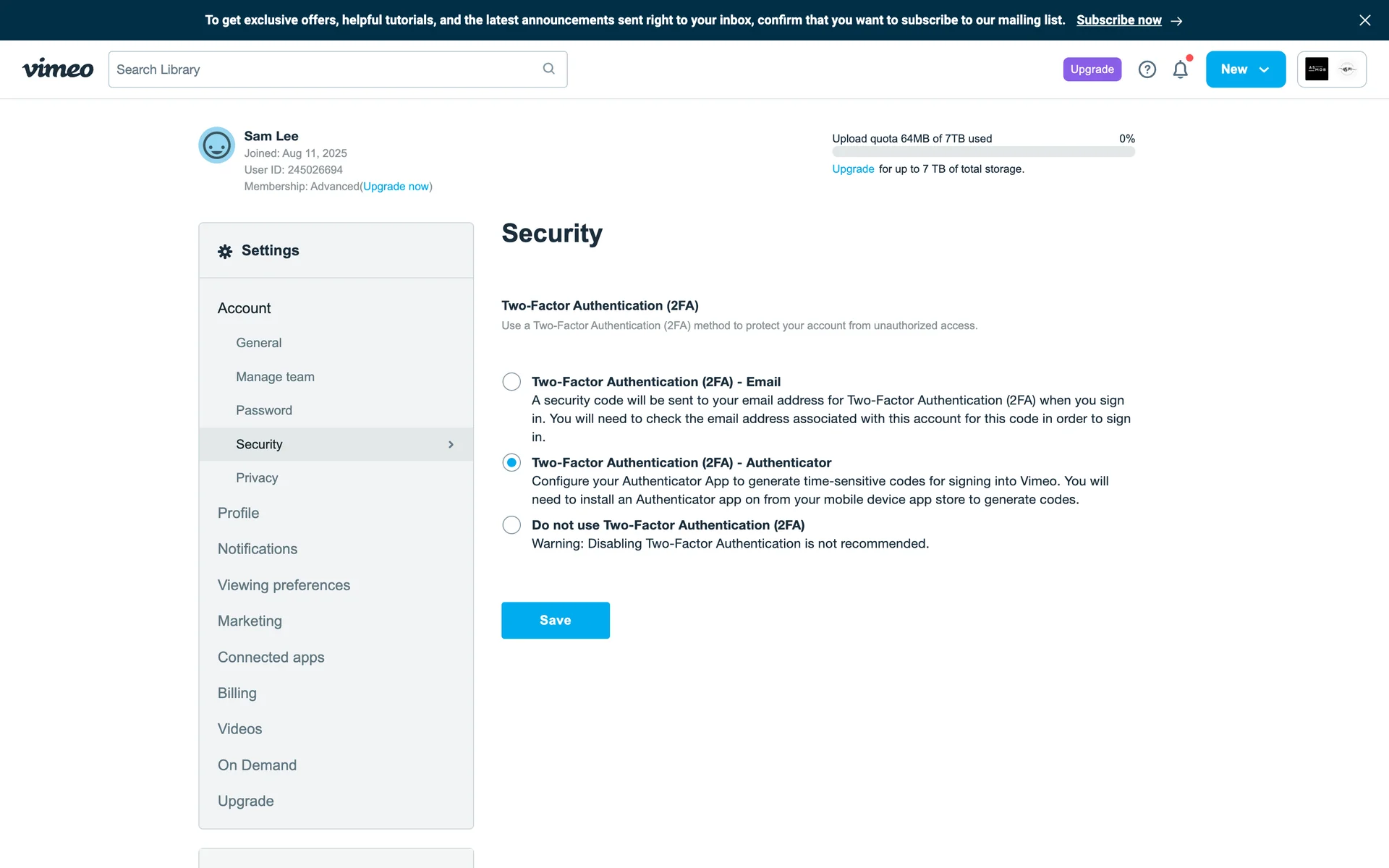This screenshot has height=868, width=1389.
Task: Click the Upgrade now membership link
Action: click(396, 187)
